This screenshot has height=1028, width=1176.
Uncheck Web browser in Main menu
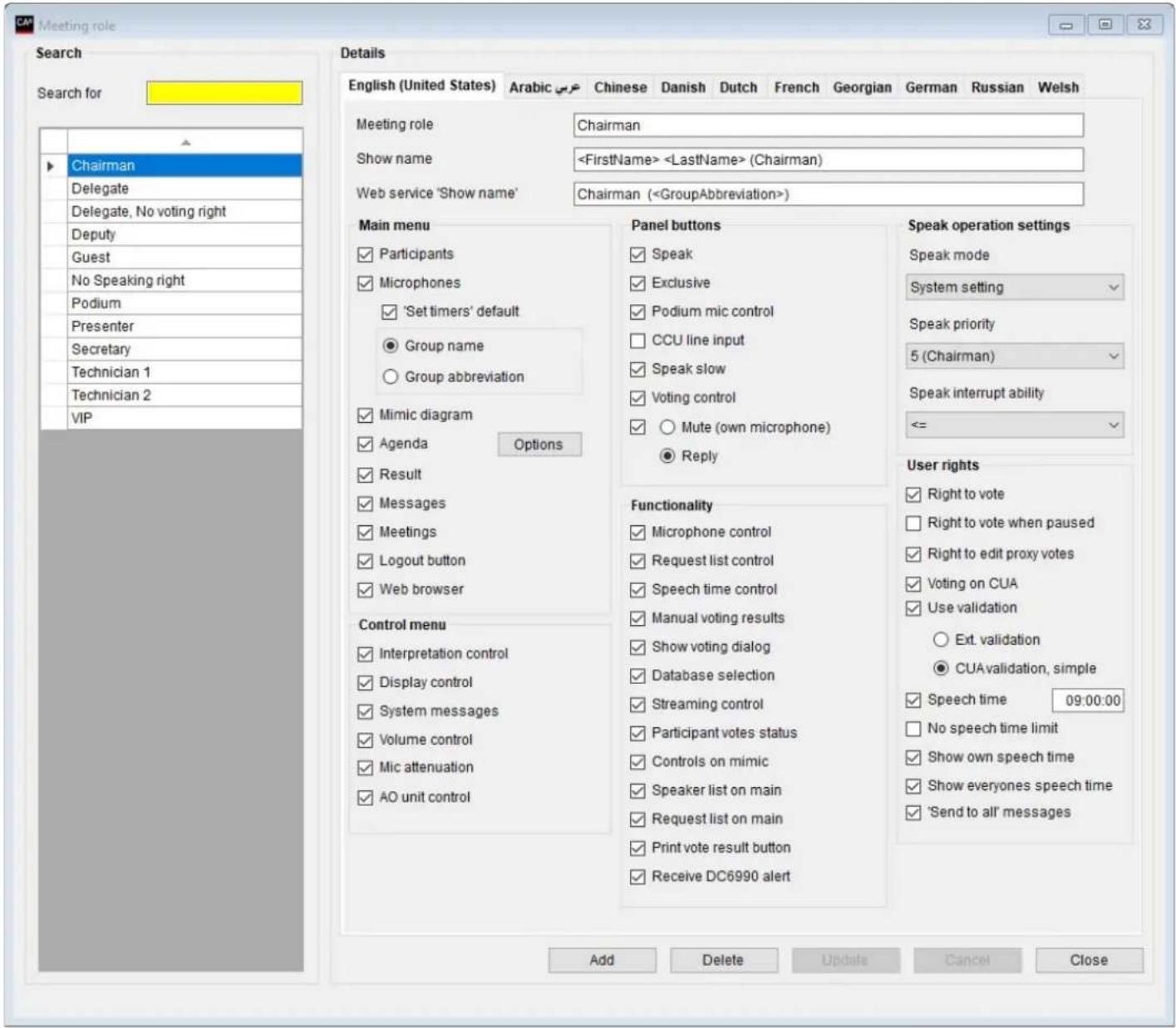pyautogui.click(x=365, y=589)
